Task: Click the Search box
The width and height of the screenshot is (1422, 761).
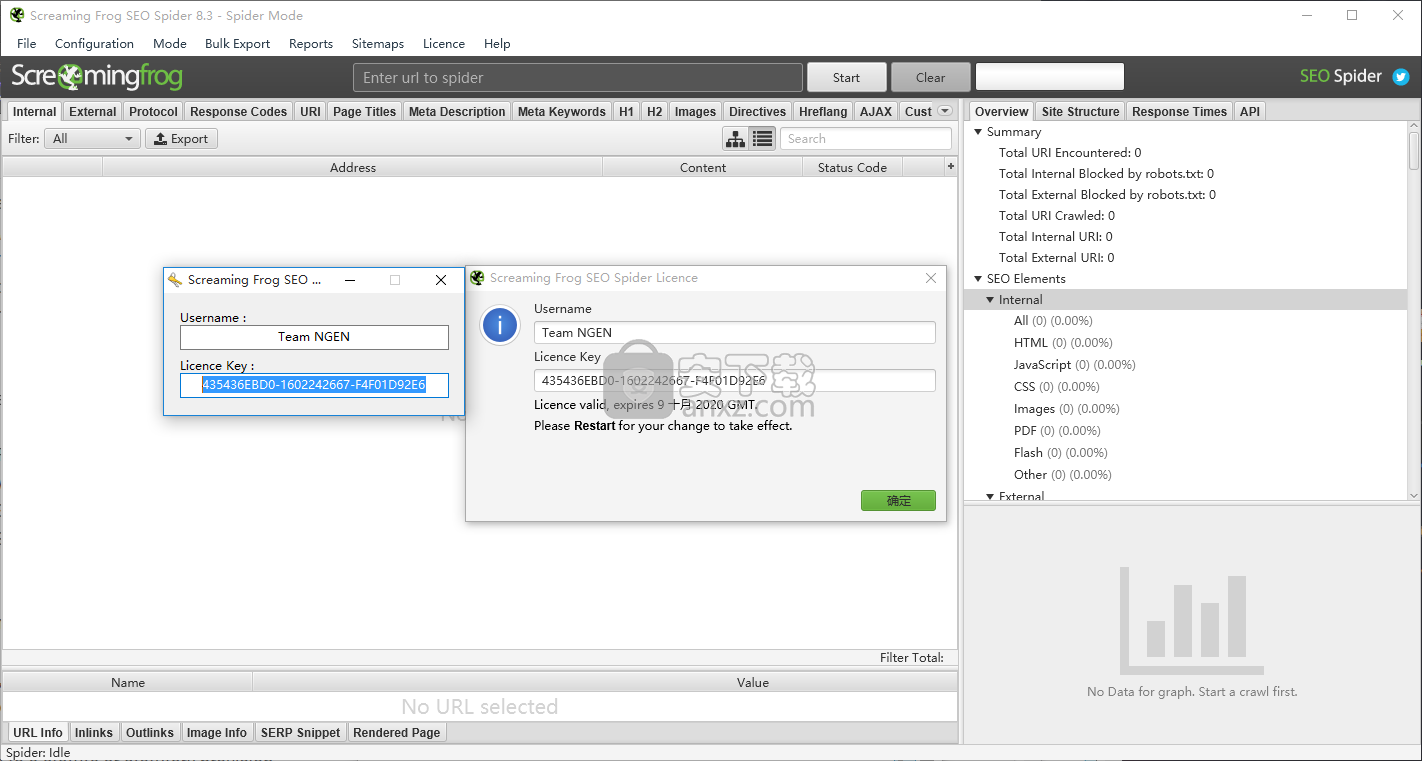Action: coord(866,139)
